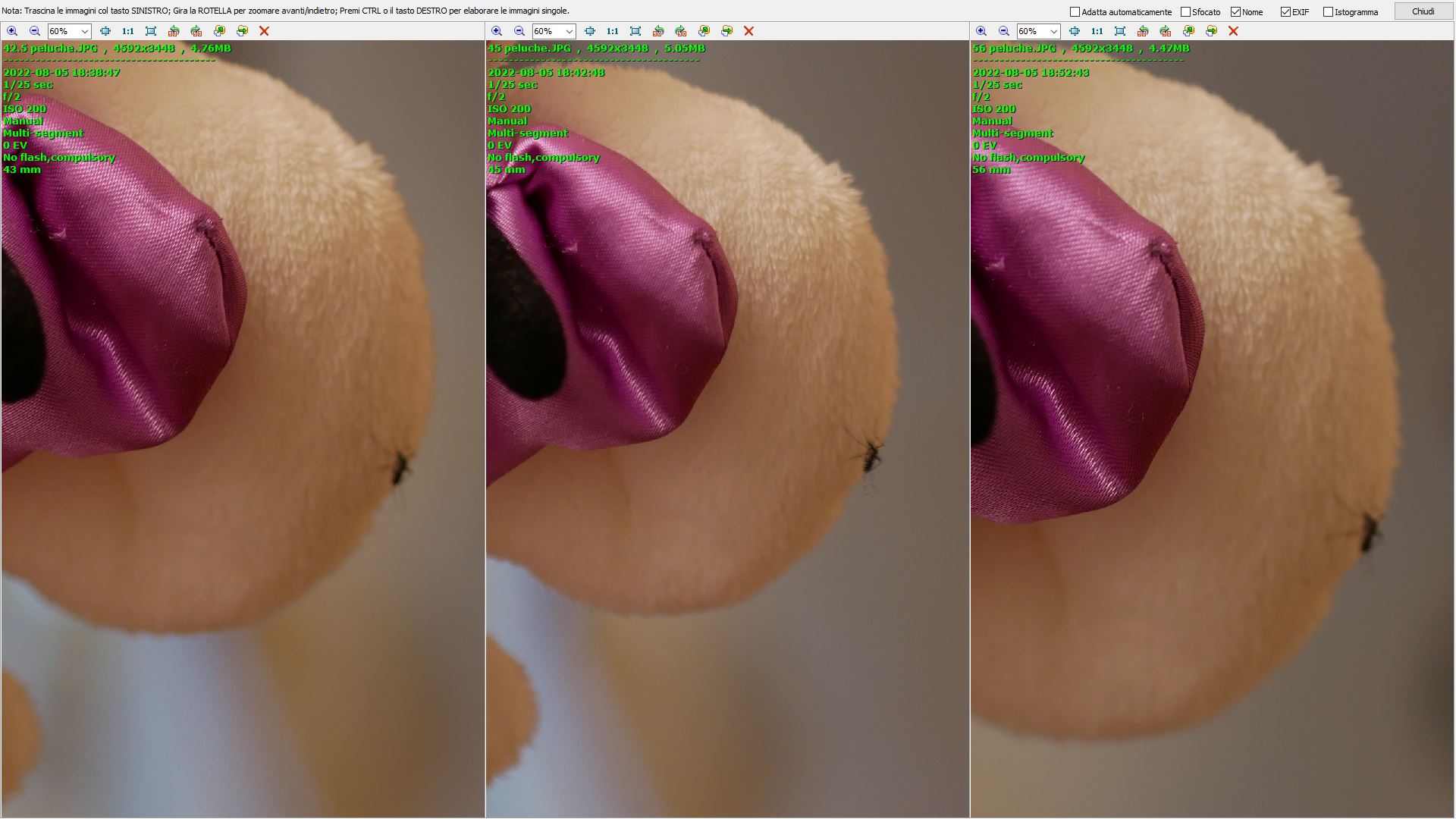Enable the Adatta automaticamente checkbox
Screen dimensions: 1456x819
click(x=1075, y=12)
